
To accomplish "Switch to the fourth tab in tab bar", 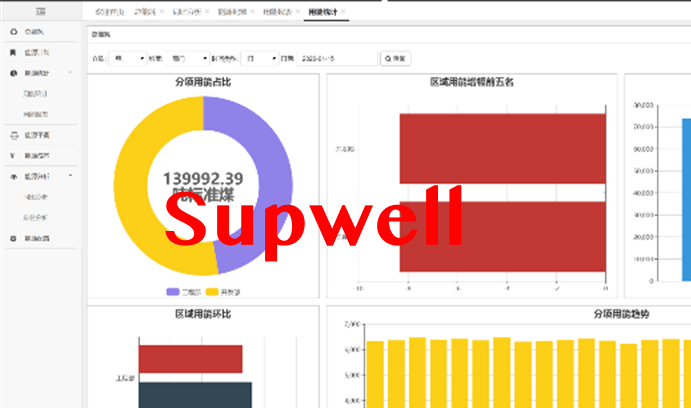I will [x=232, y=12].
